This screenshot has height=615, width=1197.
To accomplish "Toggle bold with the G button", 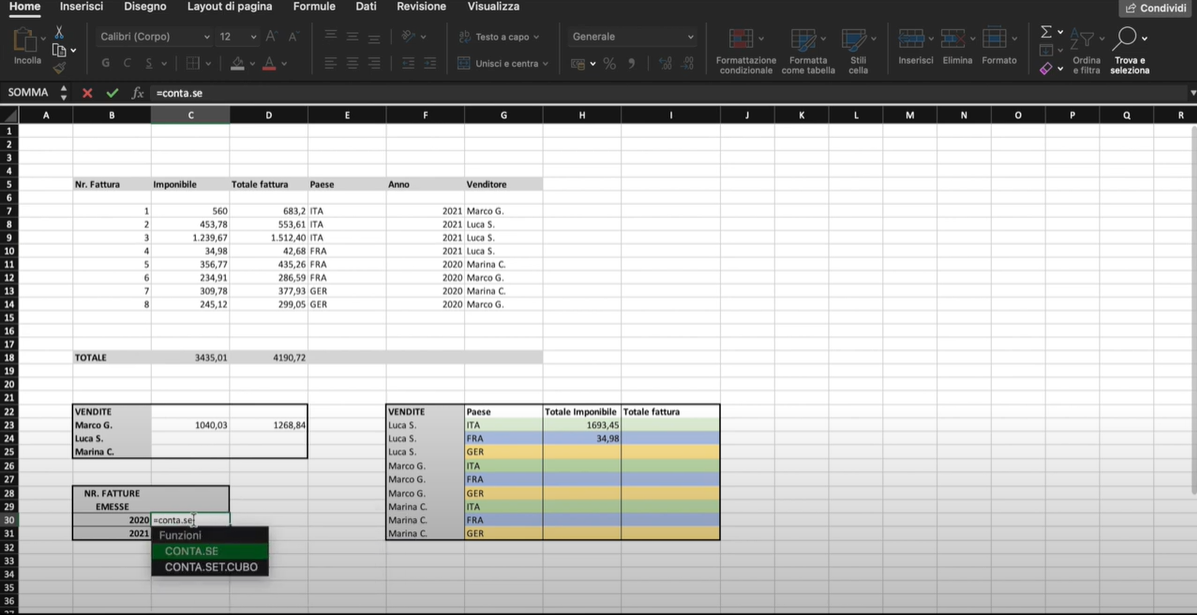I will click(105, 62).
